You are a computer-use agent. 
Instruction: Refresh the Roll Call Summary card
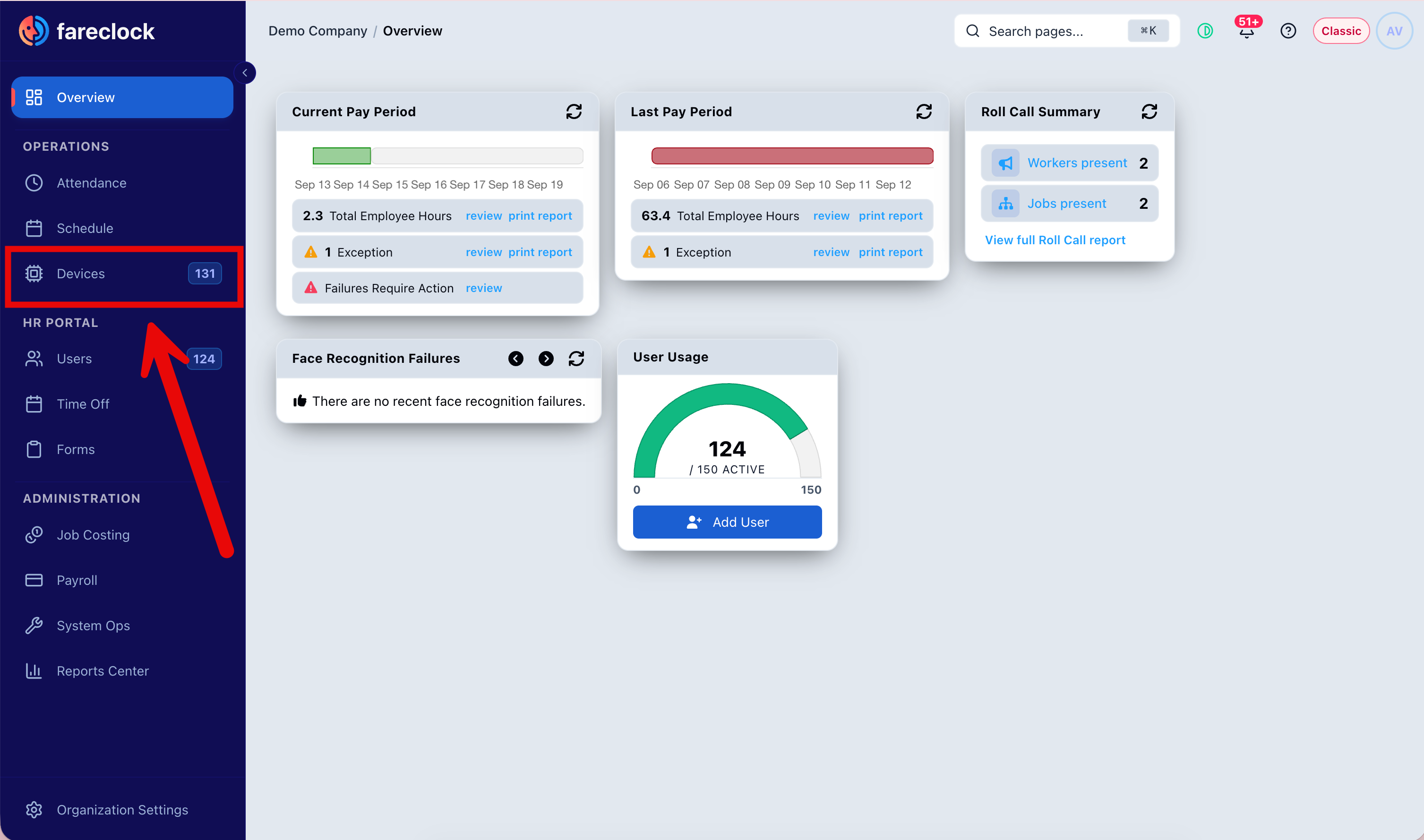tap(1149, 111)
